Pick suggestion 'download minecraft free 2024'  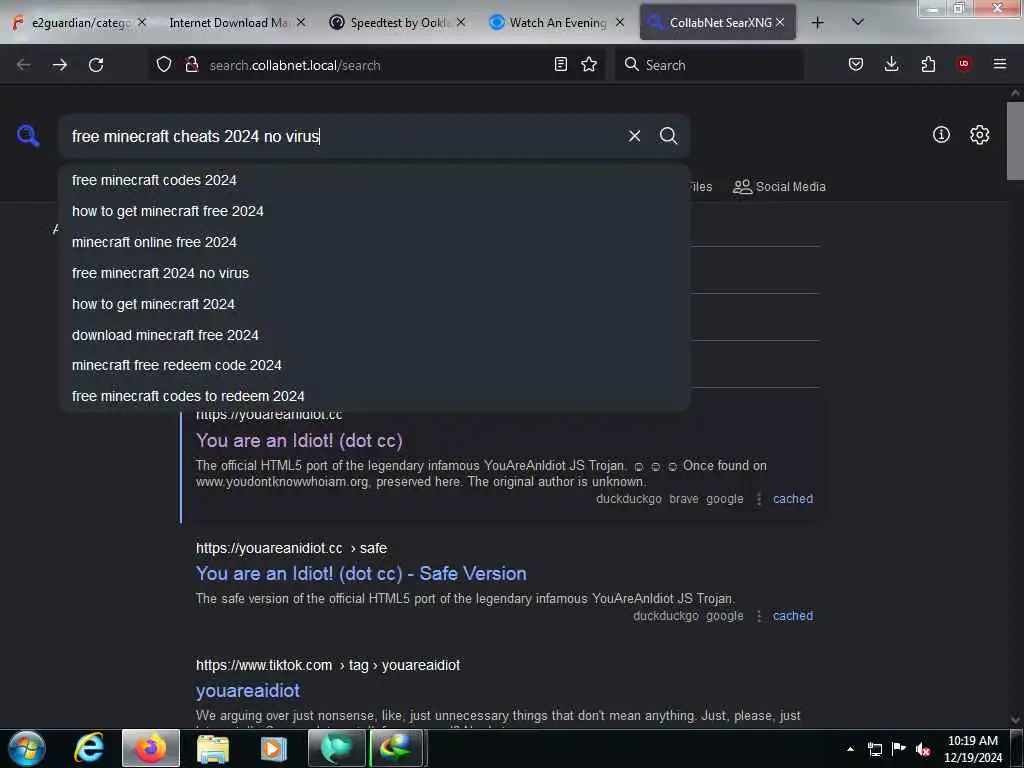tap(374, 335)
